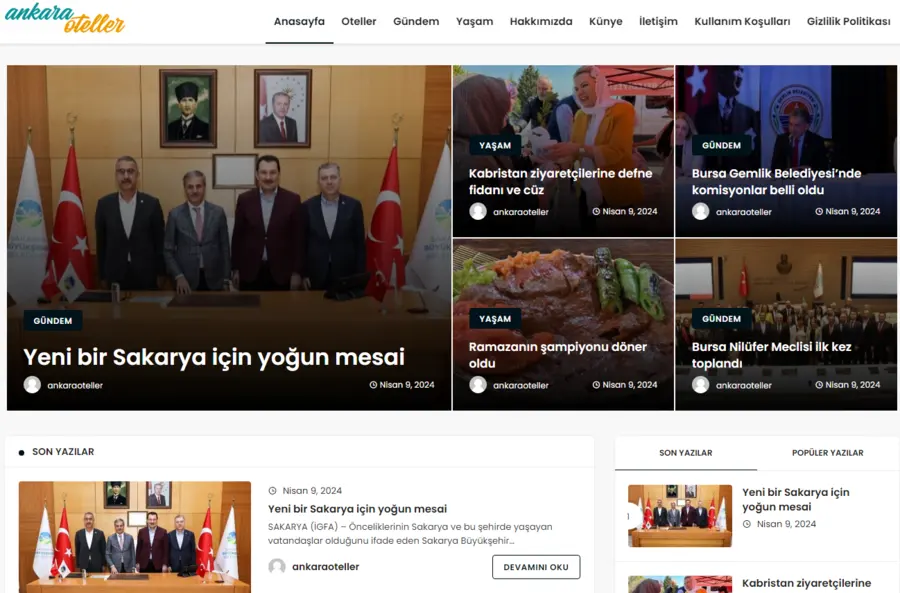Click the clock icon on Bursa Gemlik date
Image resolution: width=900 pixels, height=593 pixels.
click(x=819, y=211)
